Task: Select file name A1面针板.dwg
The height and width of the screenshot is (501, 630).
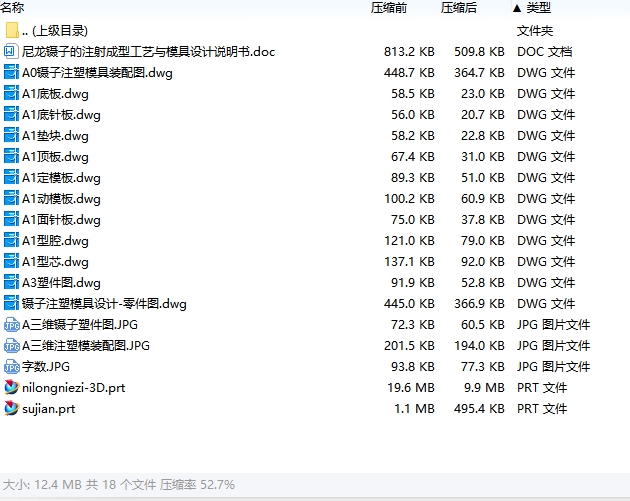Action: 61,219
